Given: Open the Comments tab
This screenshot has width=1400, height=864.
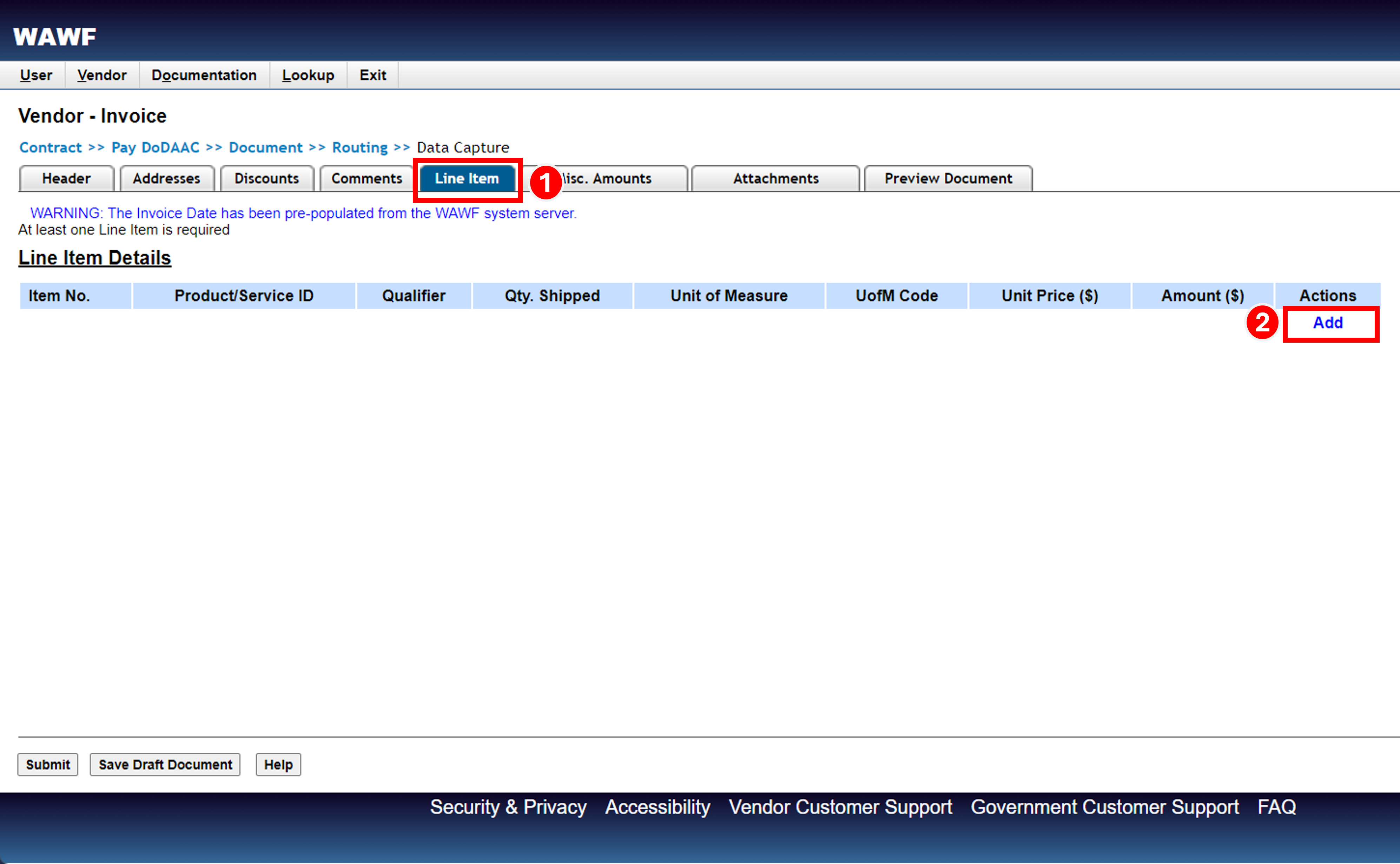Looking at the screenshot, I should pos(366,178).
